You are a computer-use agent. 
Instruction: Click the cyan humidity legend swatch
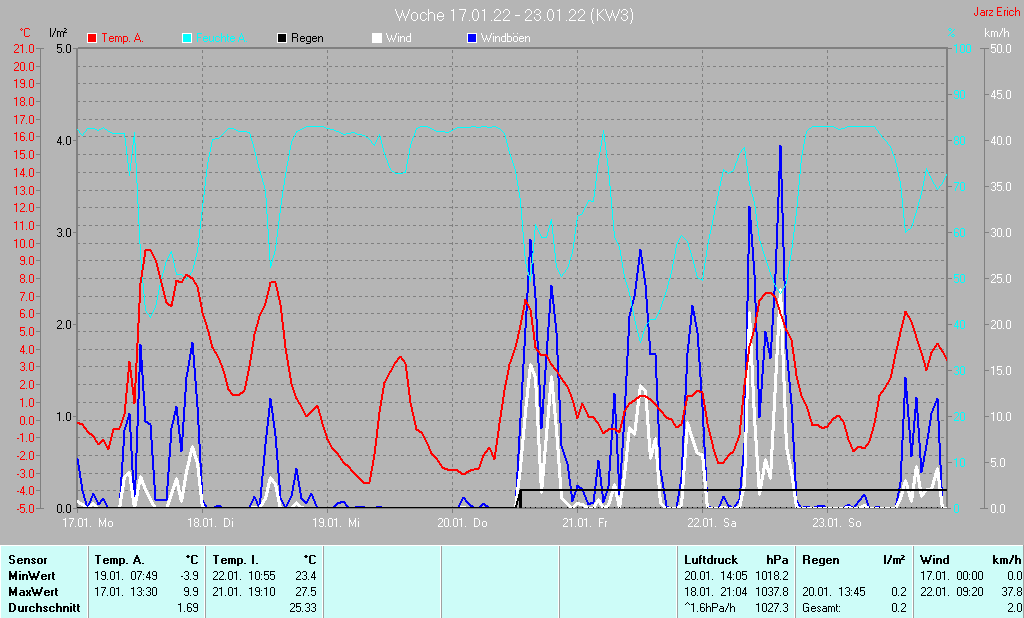pos(188,38)
